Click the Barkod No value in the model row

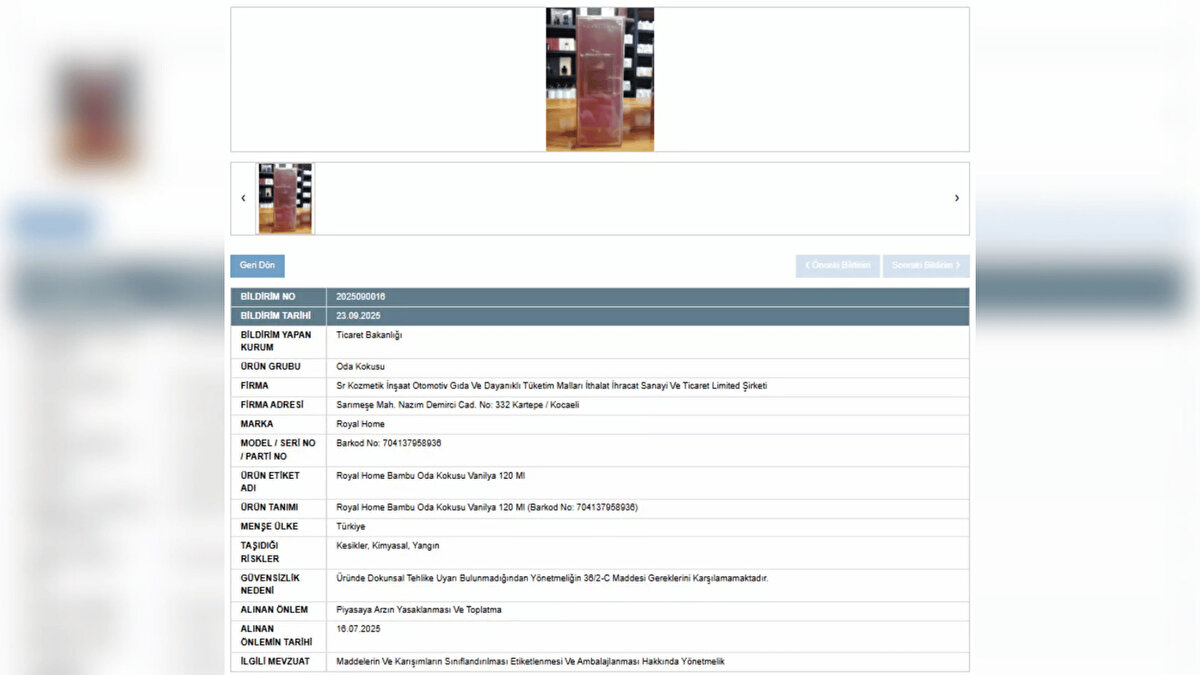click(x=389, y=443)
